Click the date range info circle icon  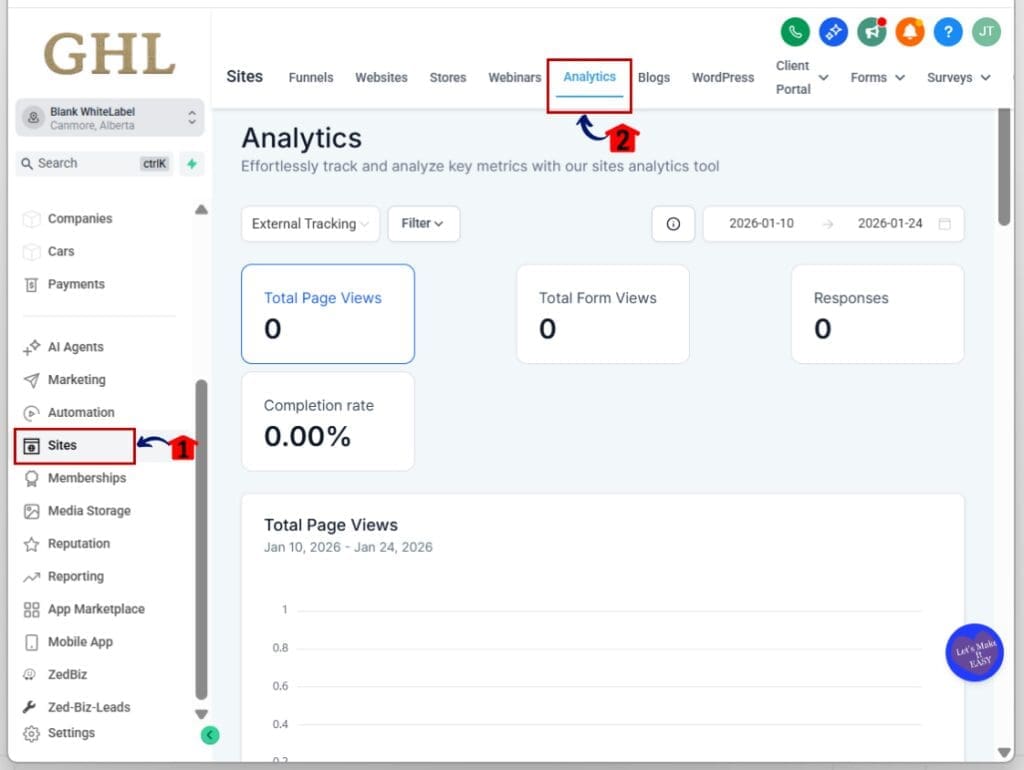coord(672,223)
